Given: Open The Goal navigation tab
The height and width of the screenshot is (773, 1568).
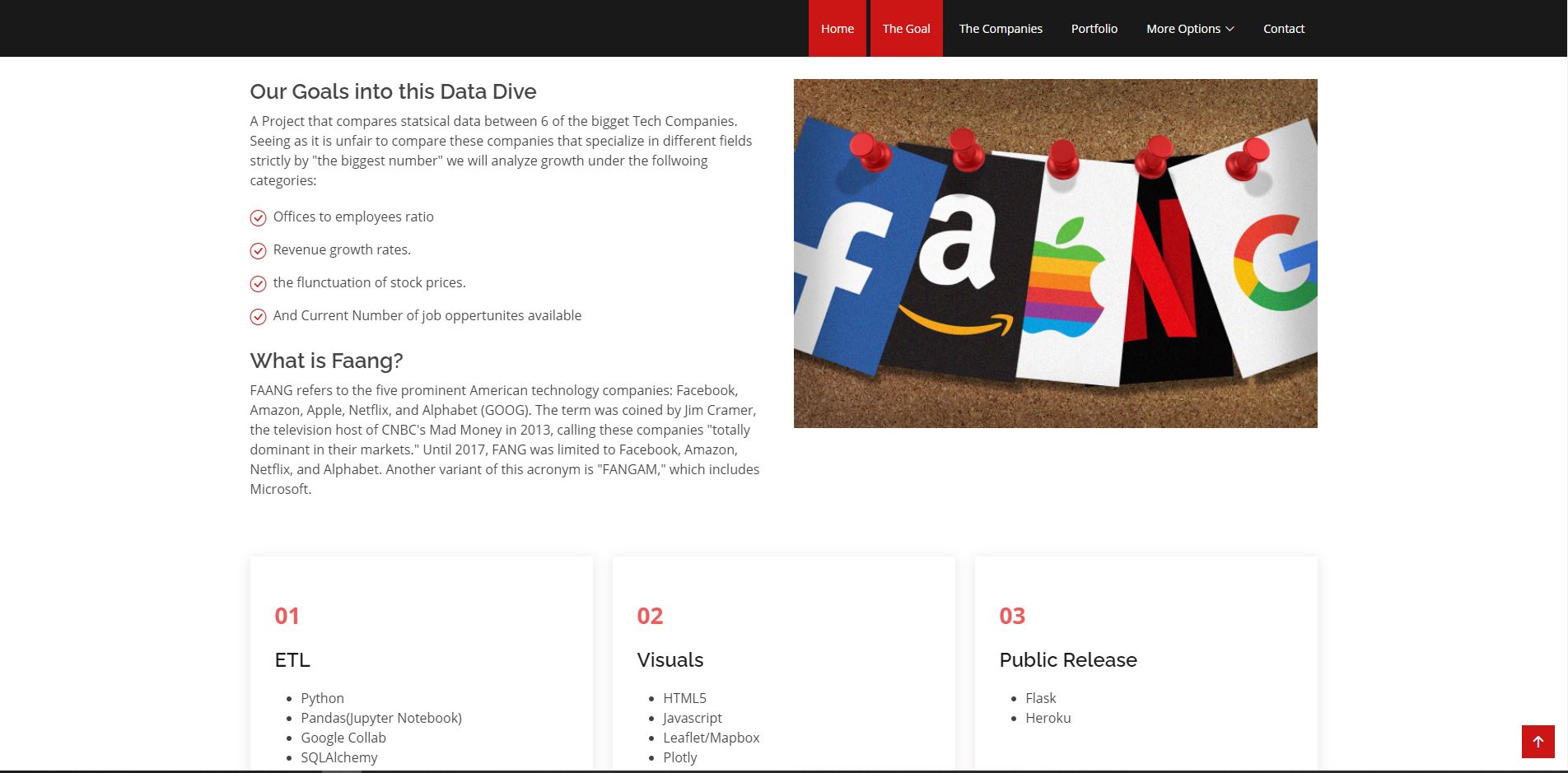Looking at the screenshot, I should 906,29.
